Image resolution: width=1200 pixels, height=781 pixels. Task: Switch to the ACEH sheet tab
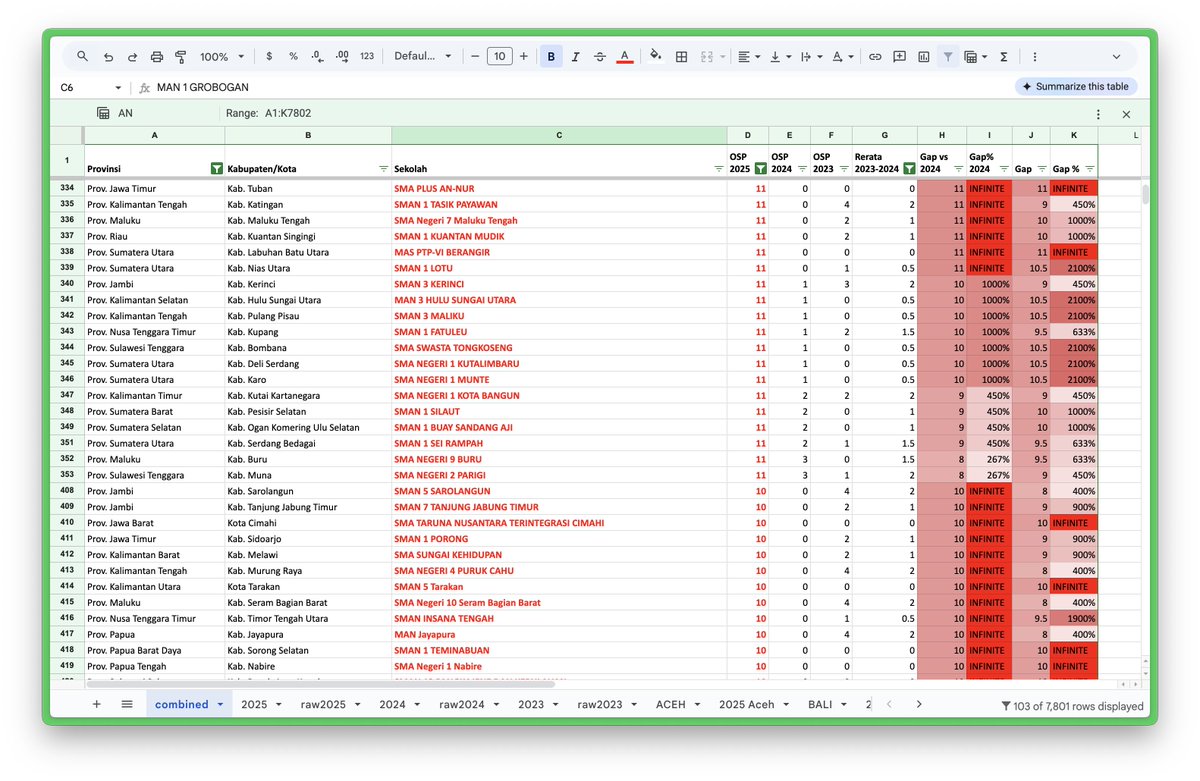pos(678,704)
